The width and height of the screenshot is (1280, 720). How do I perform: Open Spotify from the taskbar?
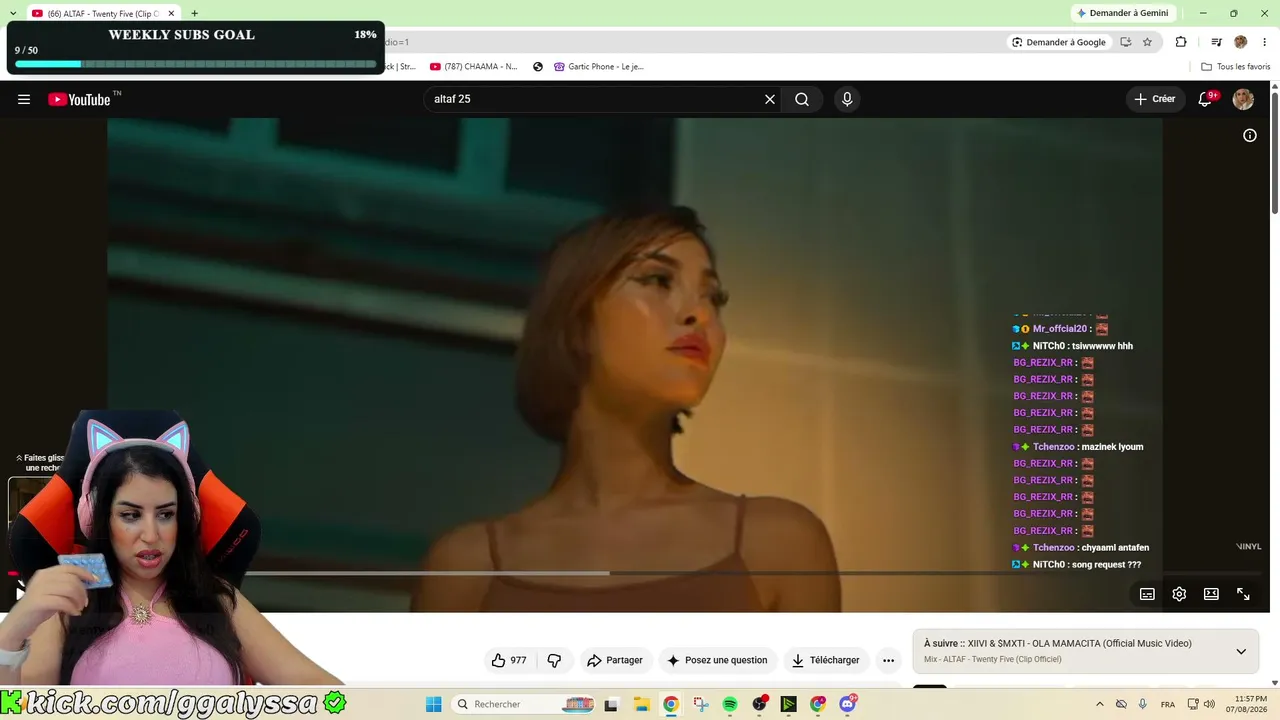[x=730, y=704]
